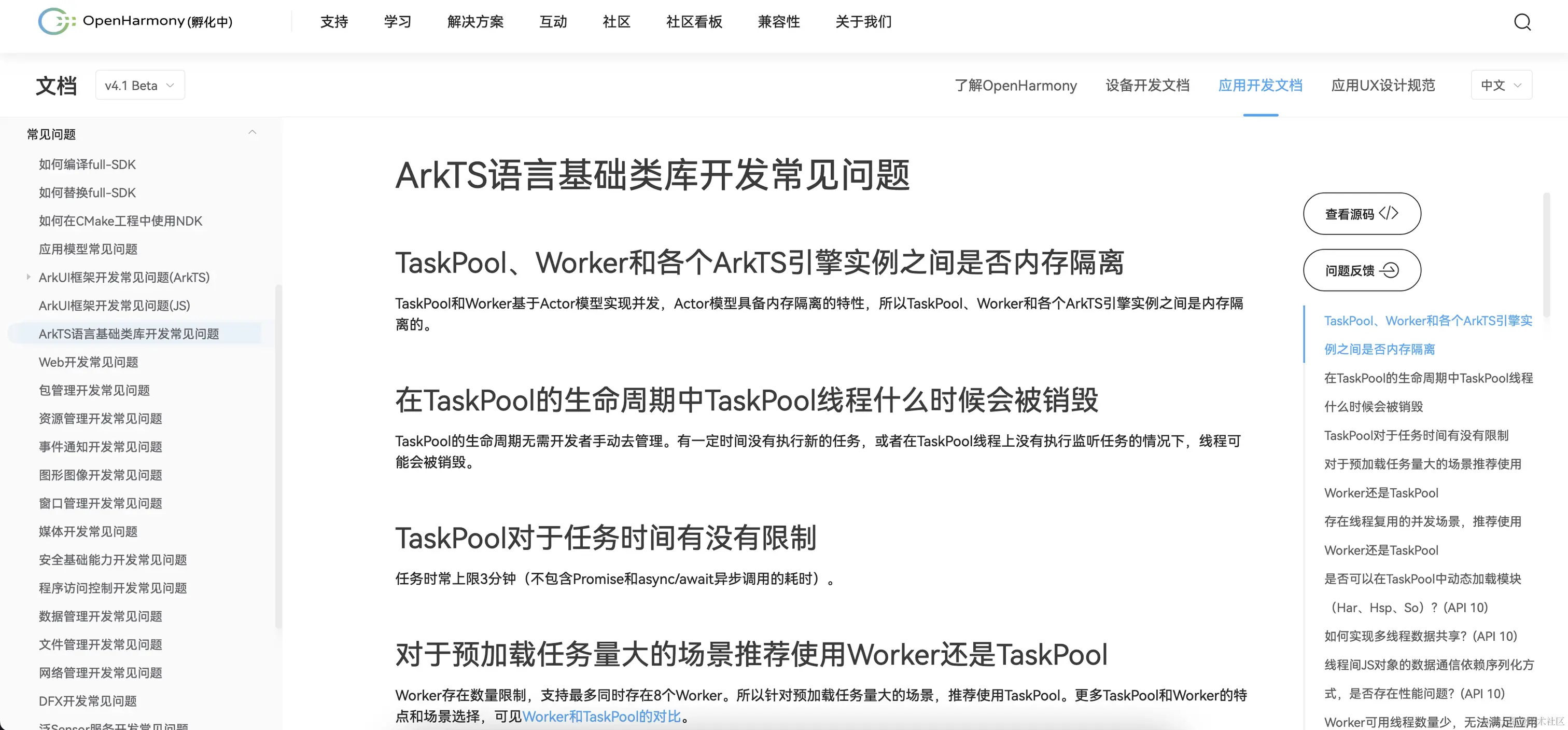Click the left sidebar scrollbar thumb
1568x730 pixels.
click(279, 457)
